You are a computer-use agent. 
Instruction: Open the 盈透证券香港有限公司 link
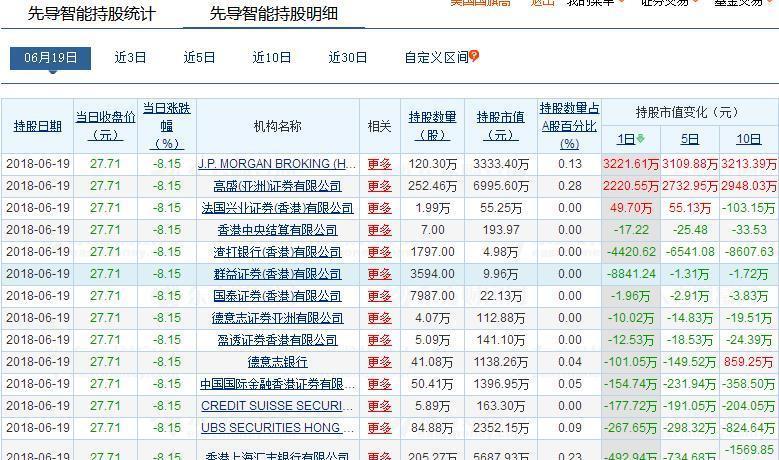click(277, 340)
